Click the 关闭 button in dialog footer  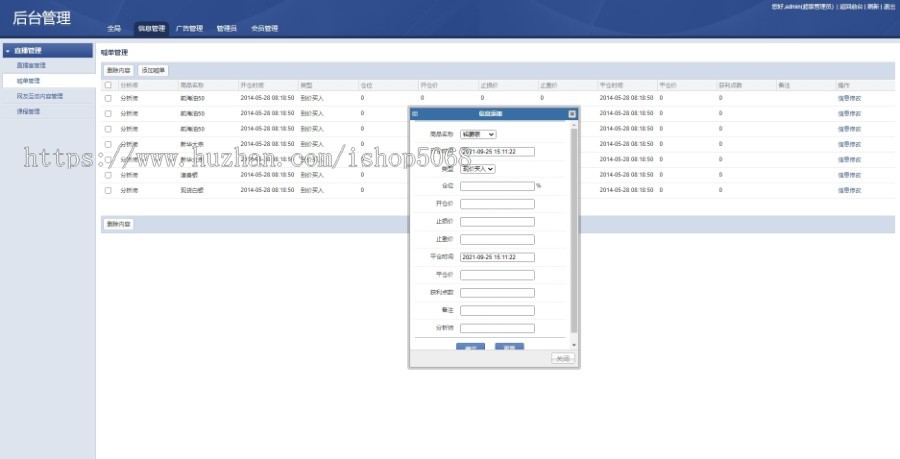click(x=563, y=359)
